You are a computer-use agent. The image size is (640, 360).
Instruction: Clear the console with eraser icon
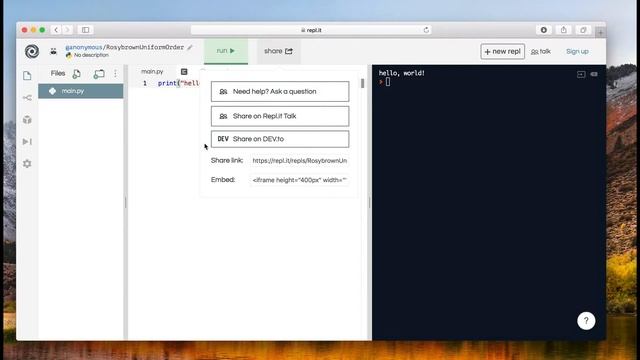pos(594,74)
